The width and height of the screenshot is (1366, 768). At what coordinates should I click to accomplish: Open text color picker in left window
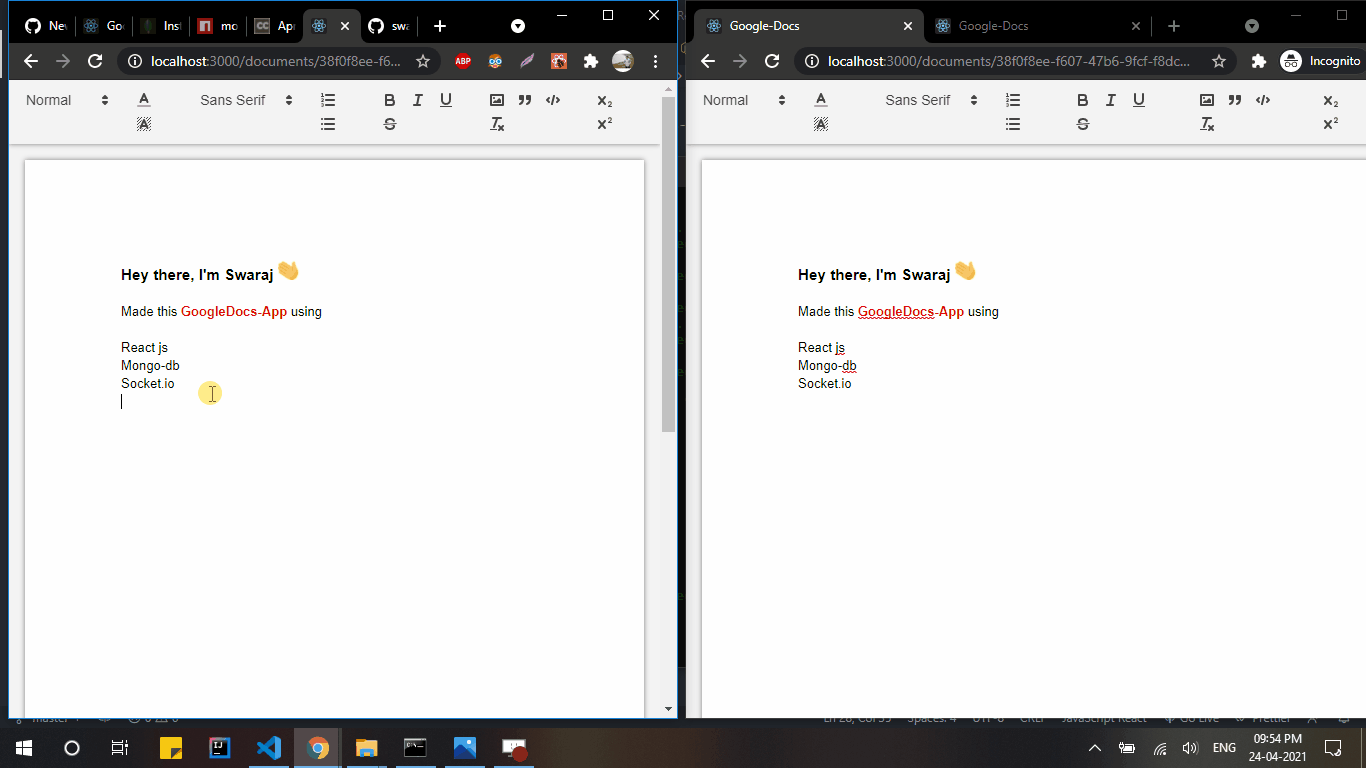[144, 100]
